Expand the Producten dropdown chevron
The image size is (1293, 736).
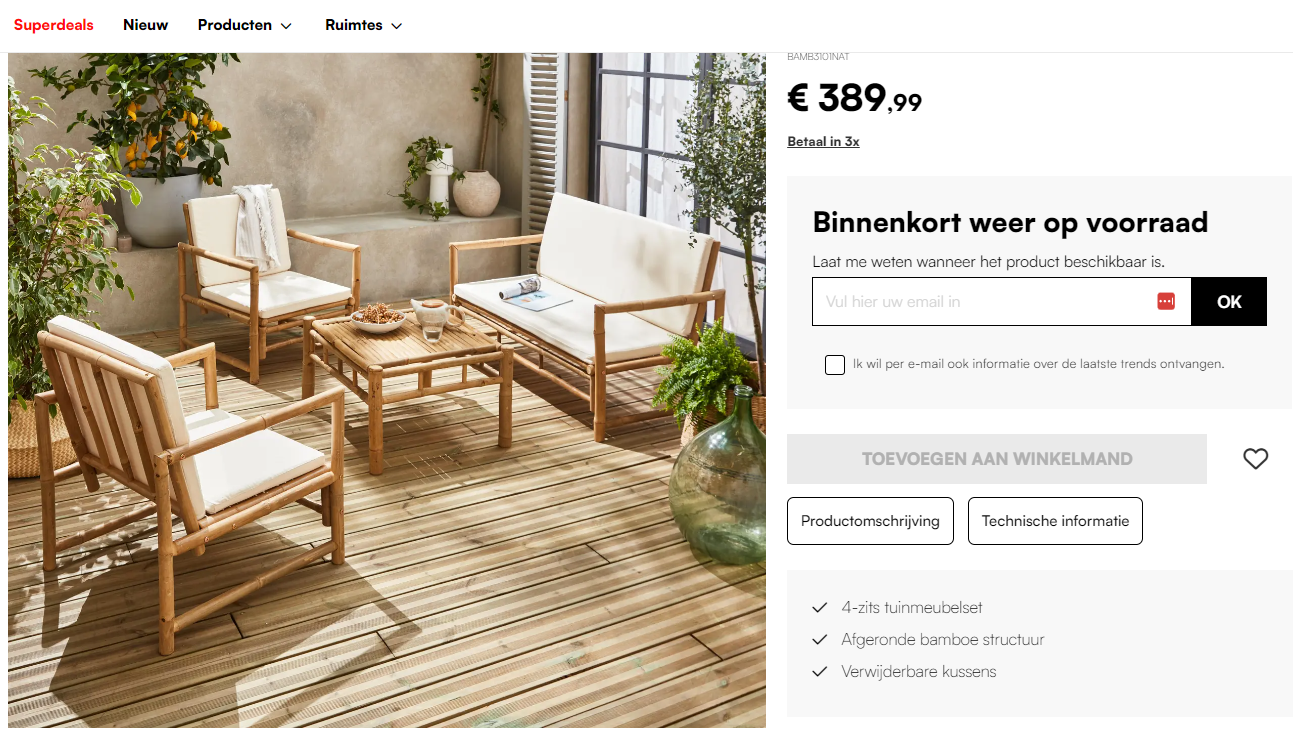pos(286,26)
